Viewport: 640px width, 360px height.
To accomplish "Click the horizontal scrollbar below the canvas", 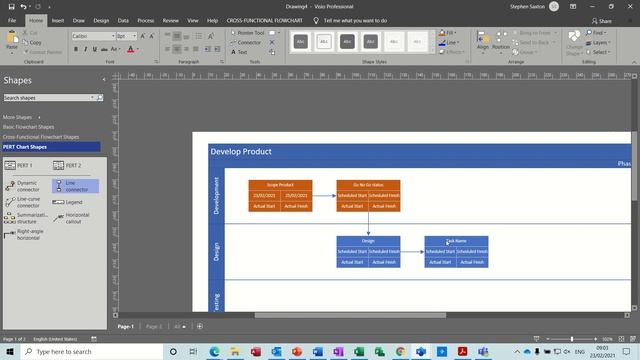I will (x=350, y=315).
